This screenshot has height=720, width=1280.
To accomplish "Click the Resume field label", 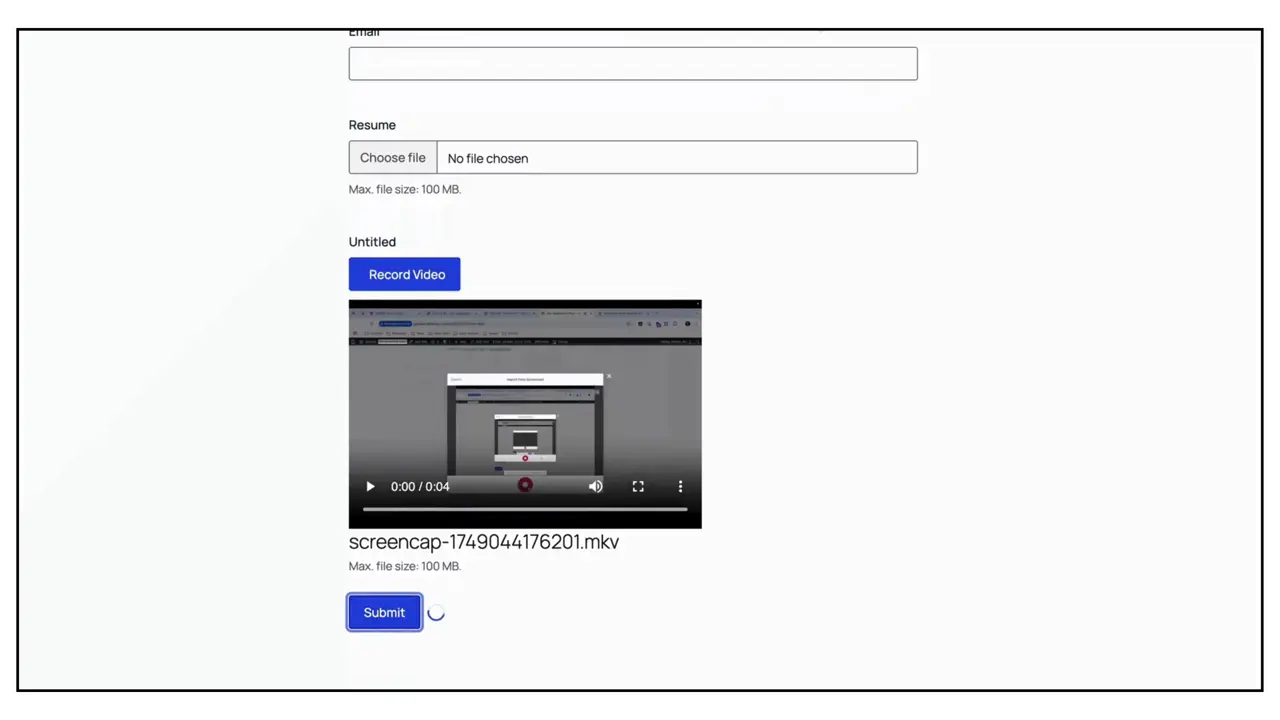I will (372, 125).
